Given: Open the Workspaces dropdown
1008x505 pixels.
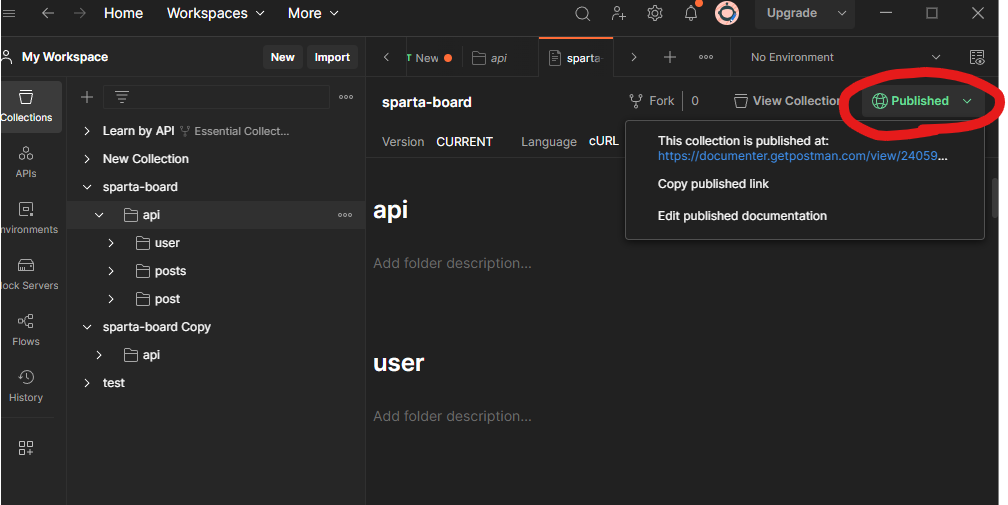Looking at the screenshot, I should (x=216, y=13).
